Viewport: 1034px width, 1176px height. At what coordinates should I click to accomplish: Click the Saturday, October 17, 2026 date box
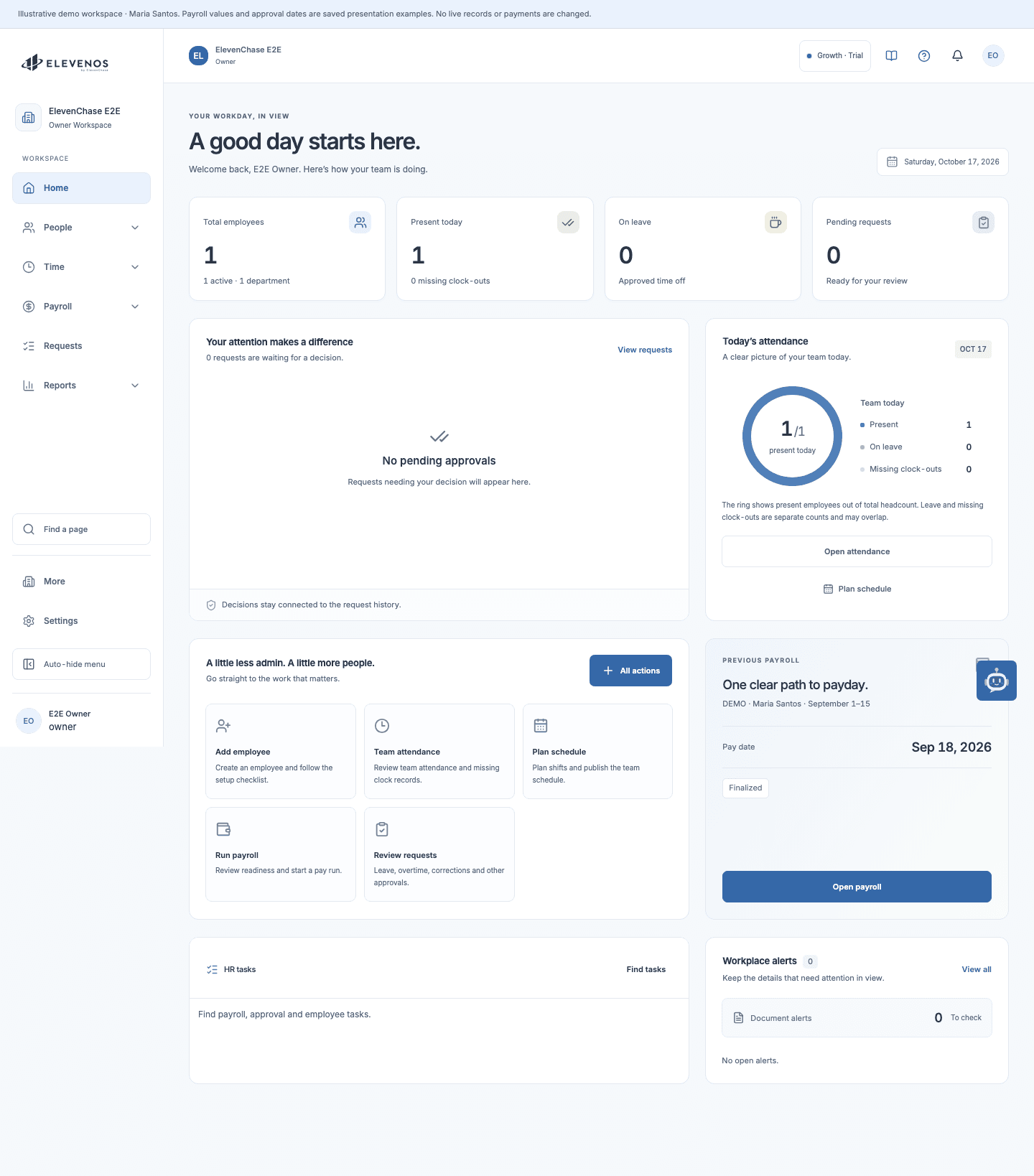942,162
